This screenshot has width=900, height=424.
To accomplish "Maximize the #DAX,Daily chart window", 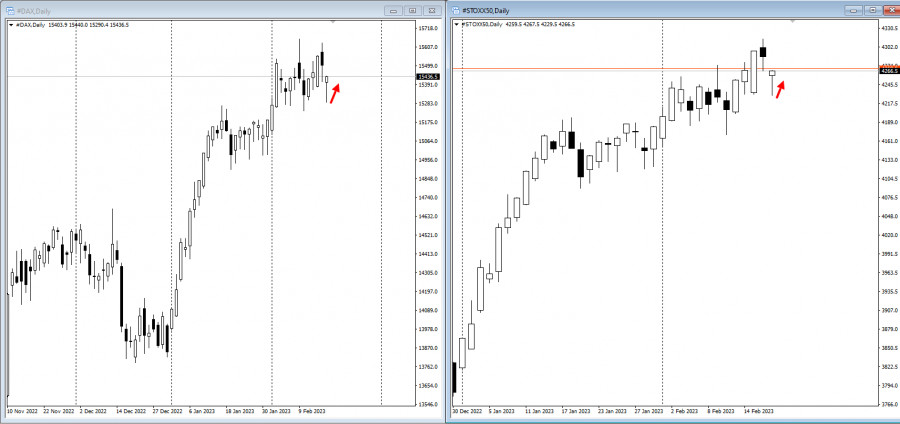I will pyautogui.click(x=412, y=11).
